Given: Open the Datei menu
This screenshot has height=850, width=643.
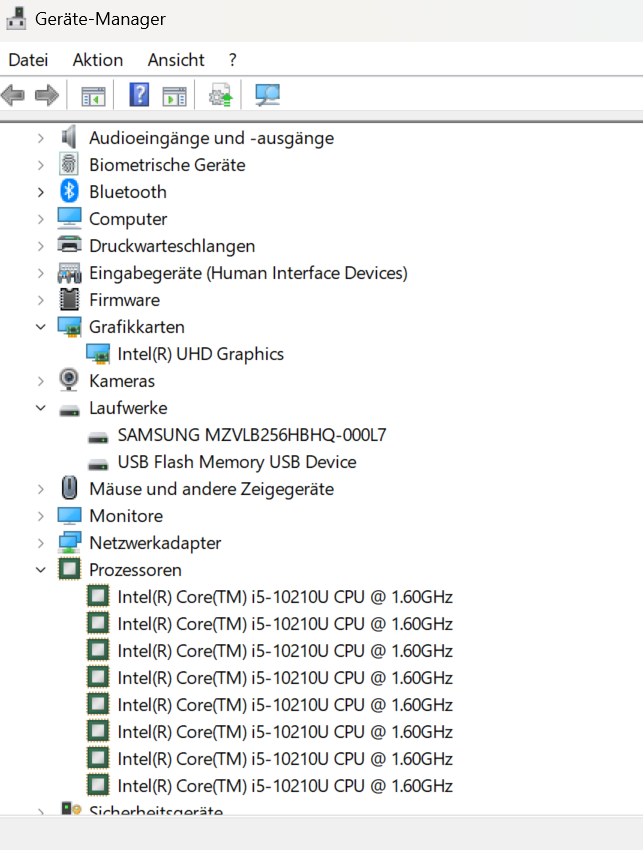Looking at the screenshot, I should (x=28, y=60).
